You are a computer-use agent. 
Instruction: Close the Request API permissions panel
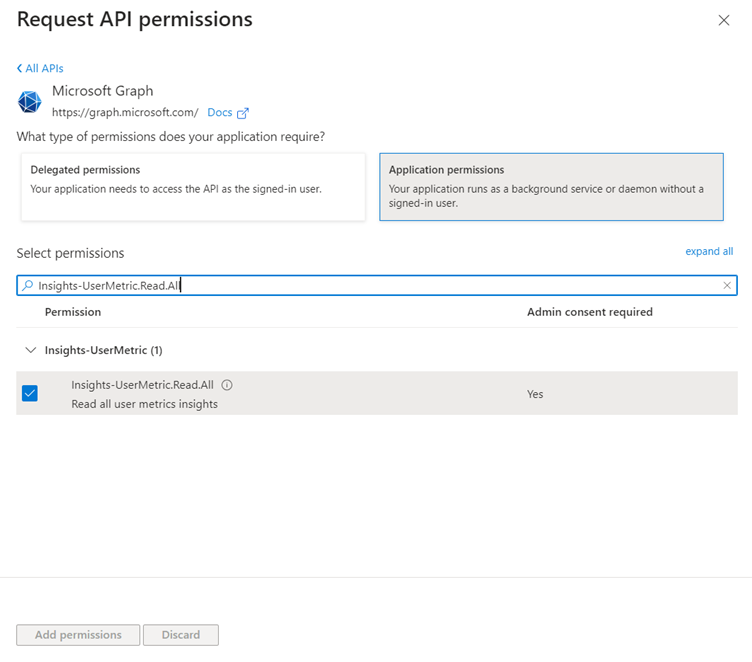coord(724,20)
